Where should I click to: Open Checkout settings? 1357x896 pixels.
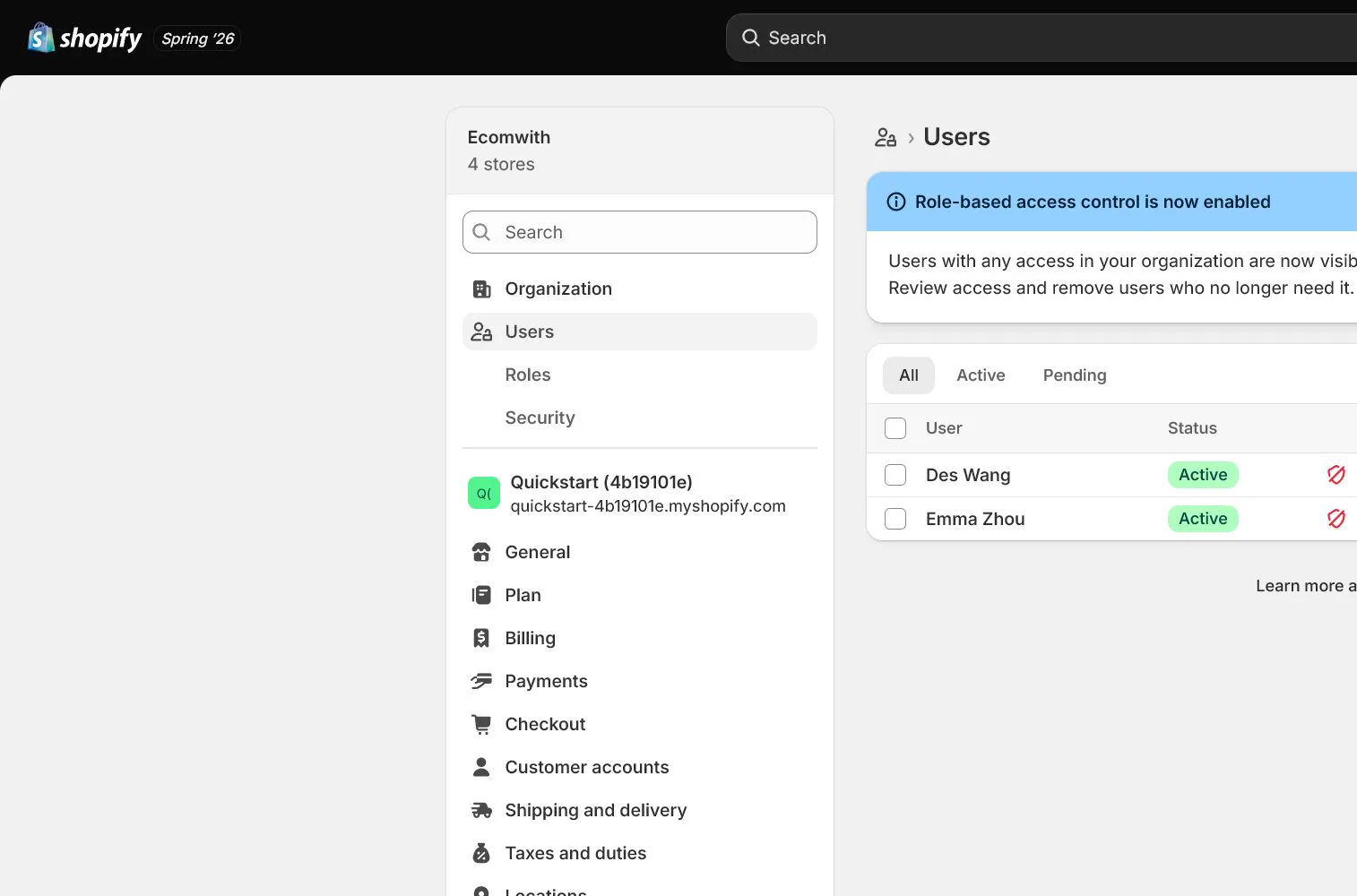640,724
